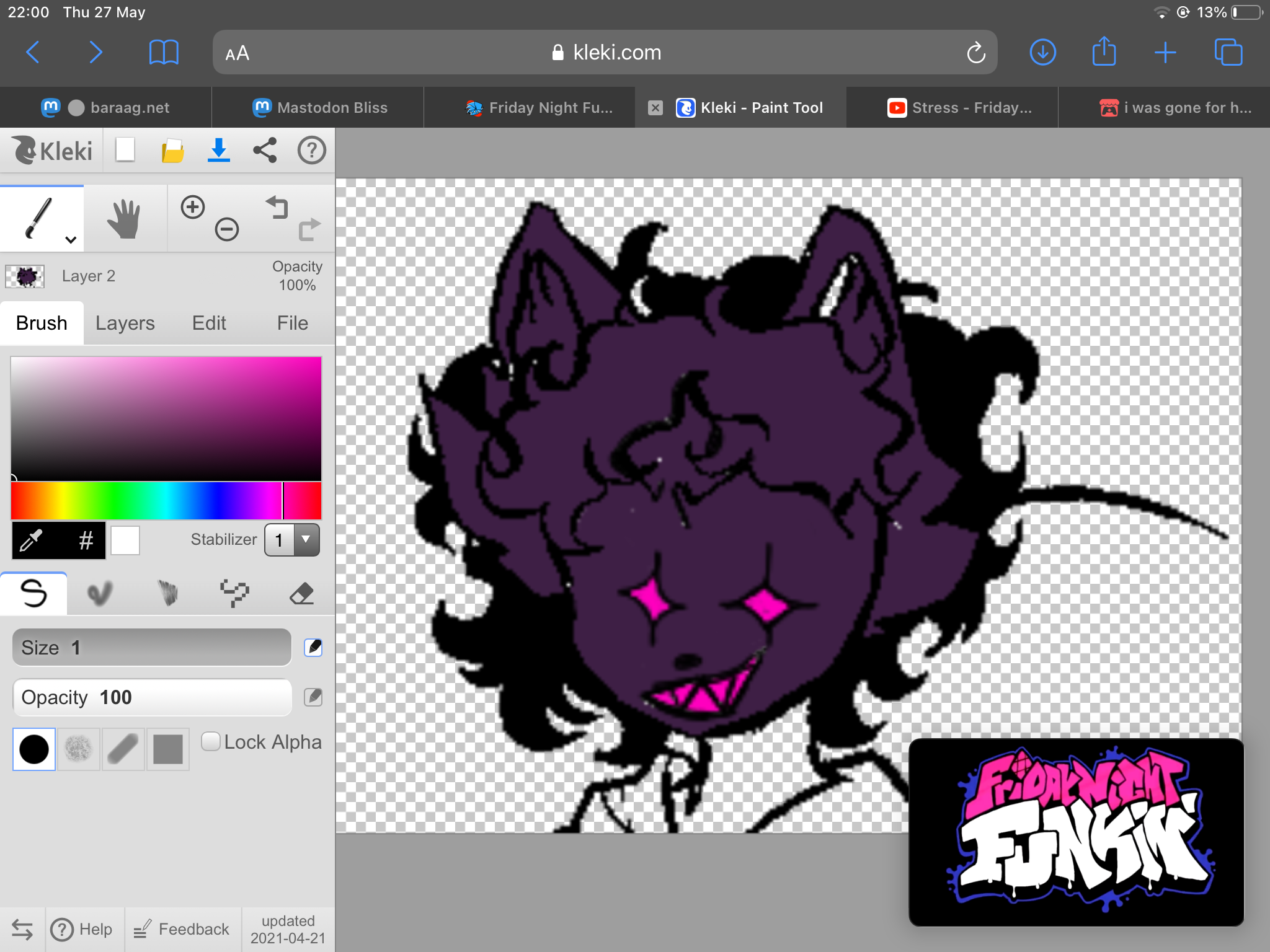Add a new Safari tab

(1165, 53)
